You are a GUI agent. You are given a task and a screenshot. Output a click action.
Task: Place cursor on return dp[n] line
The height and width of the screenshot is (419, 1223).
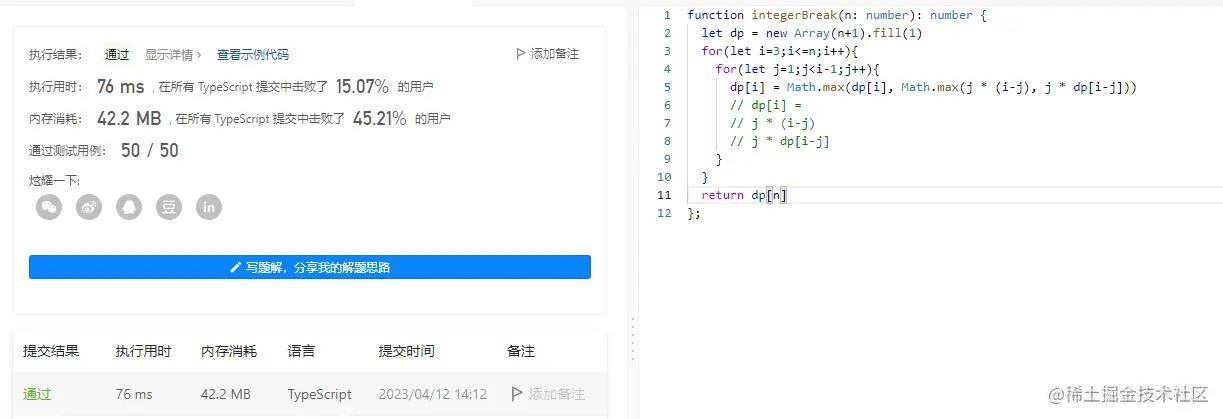click(744, 195)
